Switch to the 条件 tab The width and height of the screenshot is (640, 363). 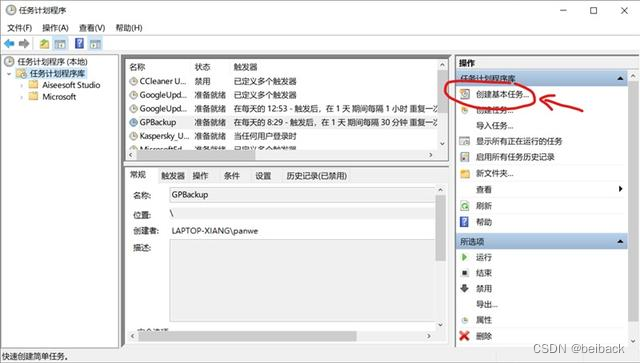click(231, 176)
